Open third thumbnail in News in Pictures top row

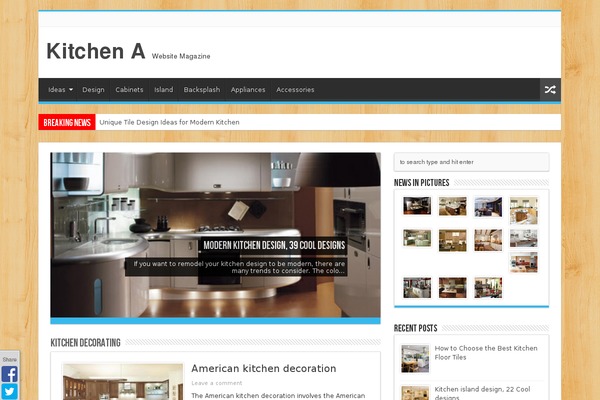click(x=488, y=207)
